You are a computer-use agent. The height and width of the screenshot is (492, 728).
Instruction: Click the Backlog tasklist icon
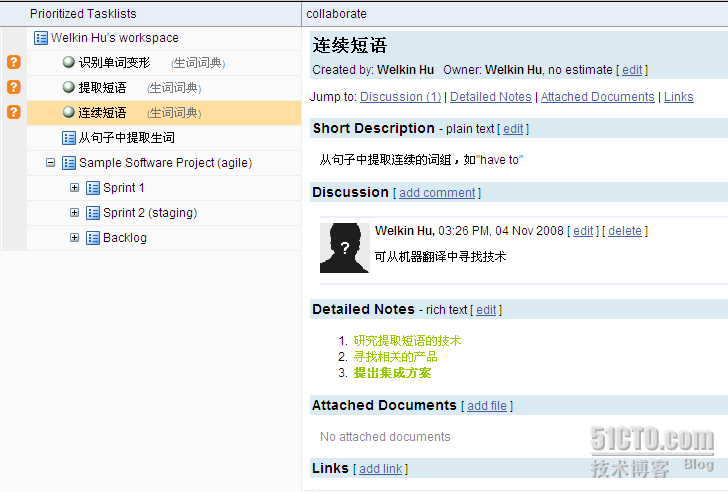coord(93,238)
